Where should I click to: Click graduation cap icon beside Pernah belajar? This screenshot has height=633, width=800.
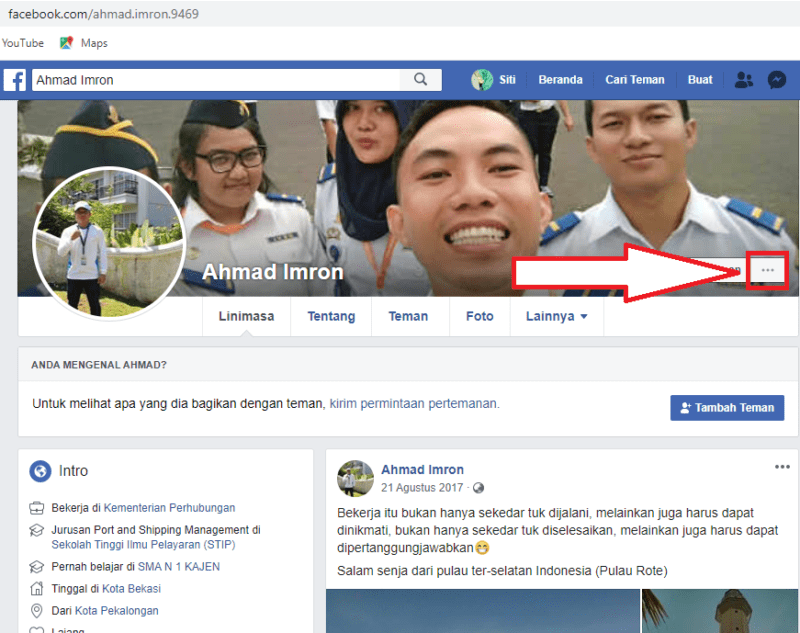coord(36,567)
